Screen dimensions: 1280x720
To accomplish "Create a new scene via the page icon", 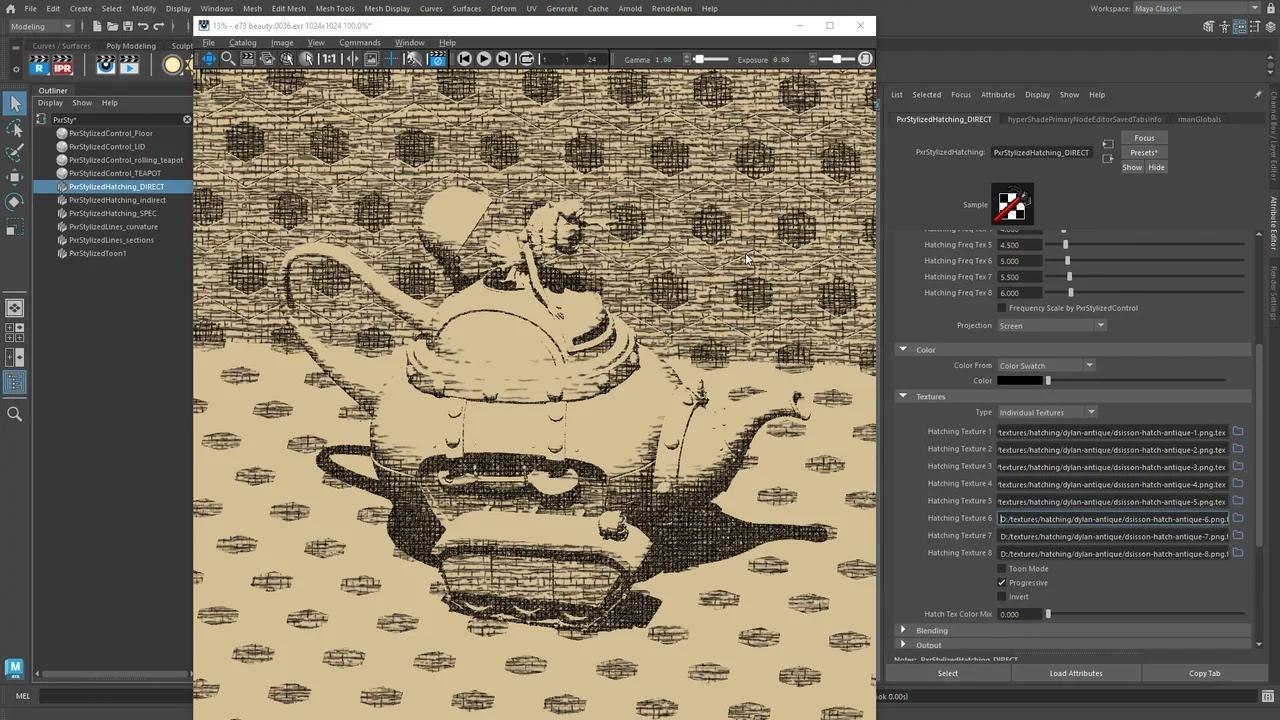I will tap(97, 26).
